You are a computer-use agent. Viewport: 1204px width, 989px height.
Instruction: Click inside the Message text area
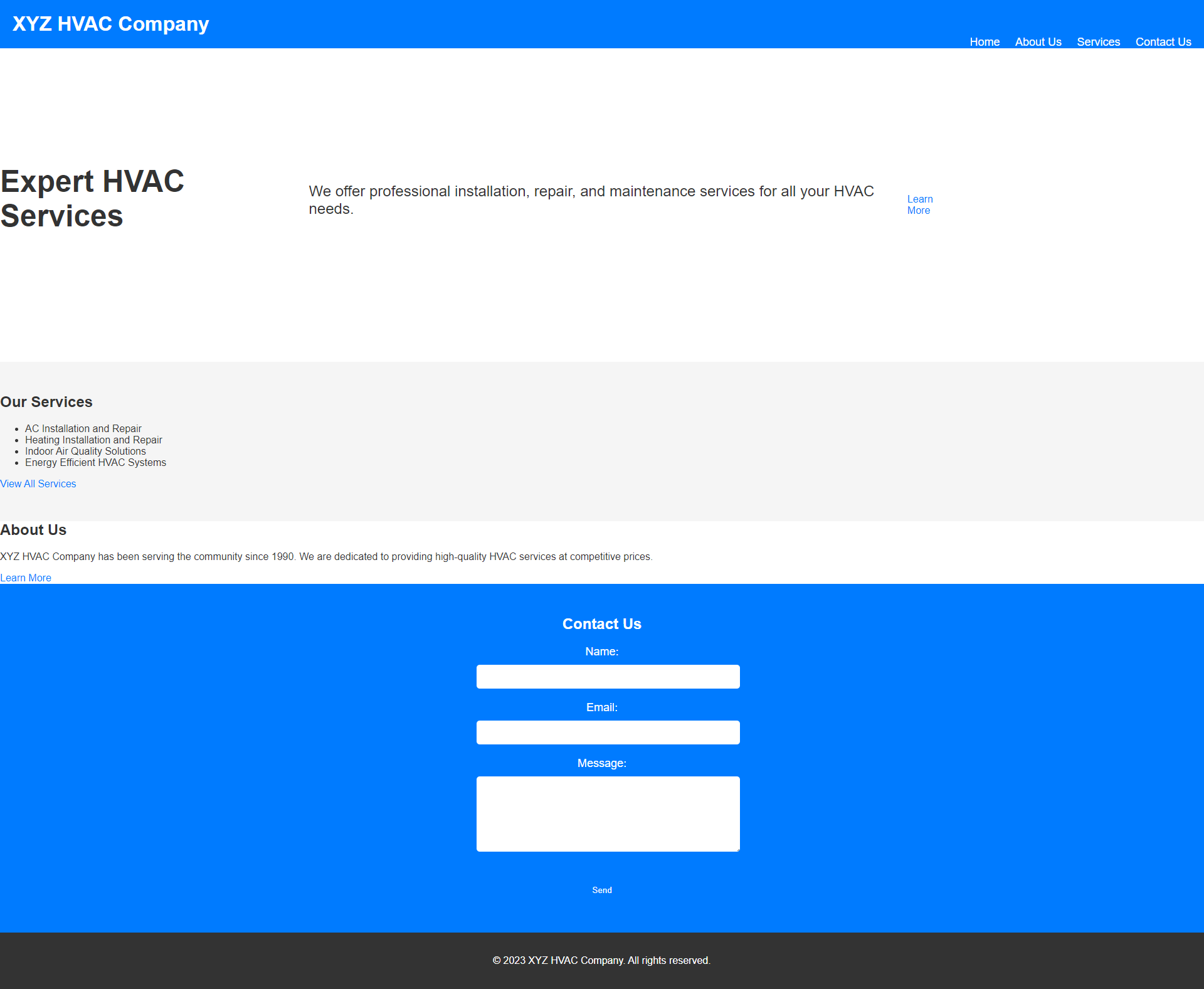608,813
